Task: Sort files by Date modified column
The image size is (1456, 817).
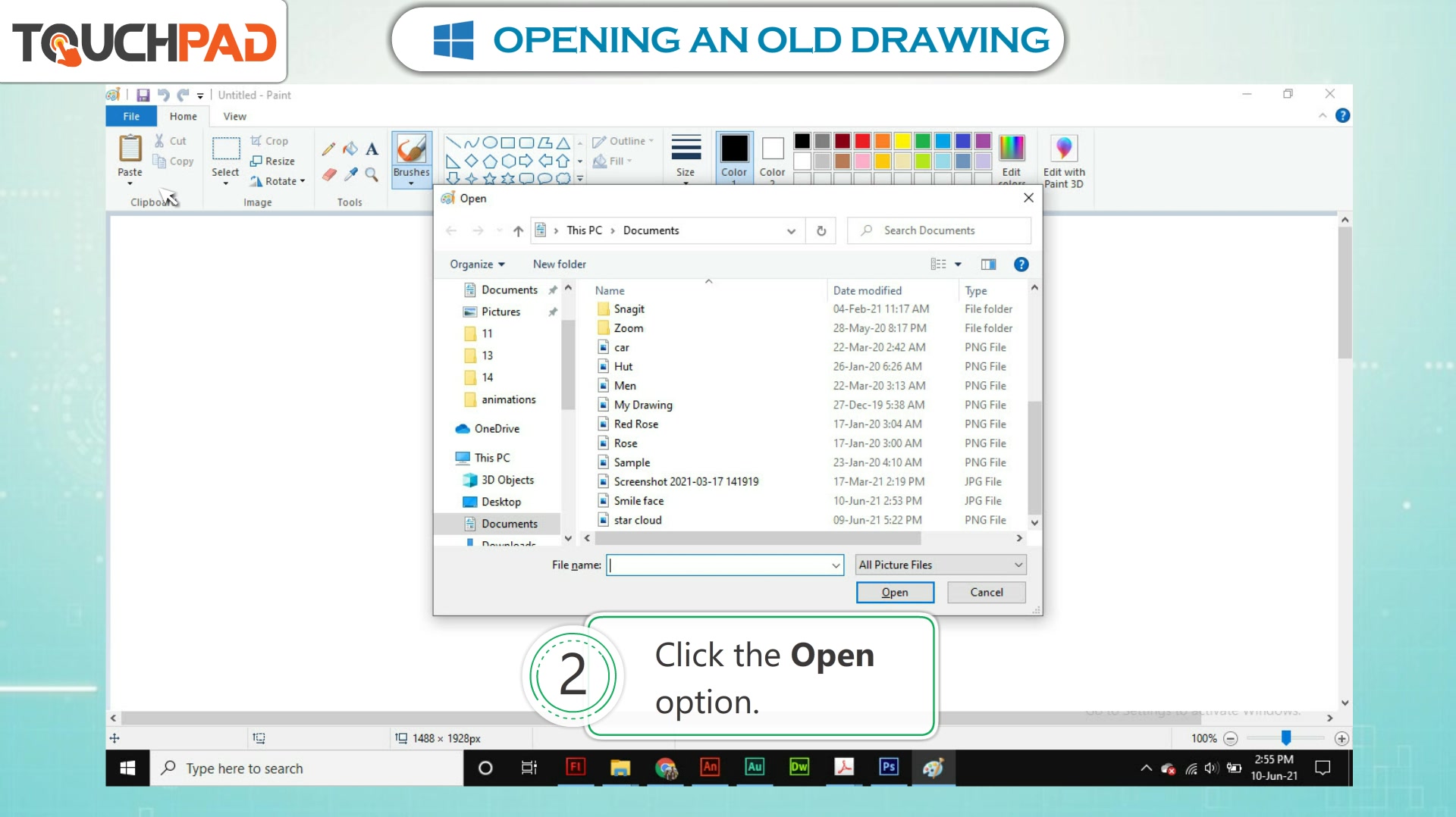Action: 868,290
